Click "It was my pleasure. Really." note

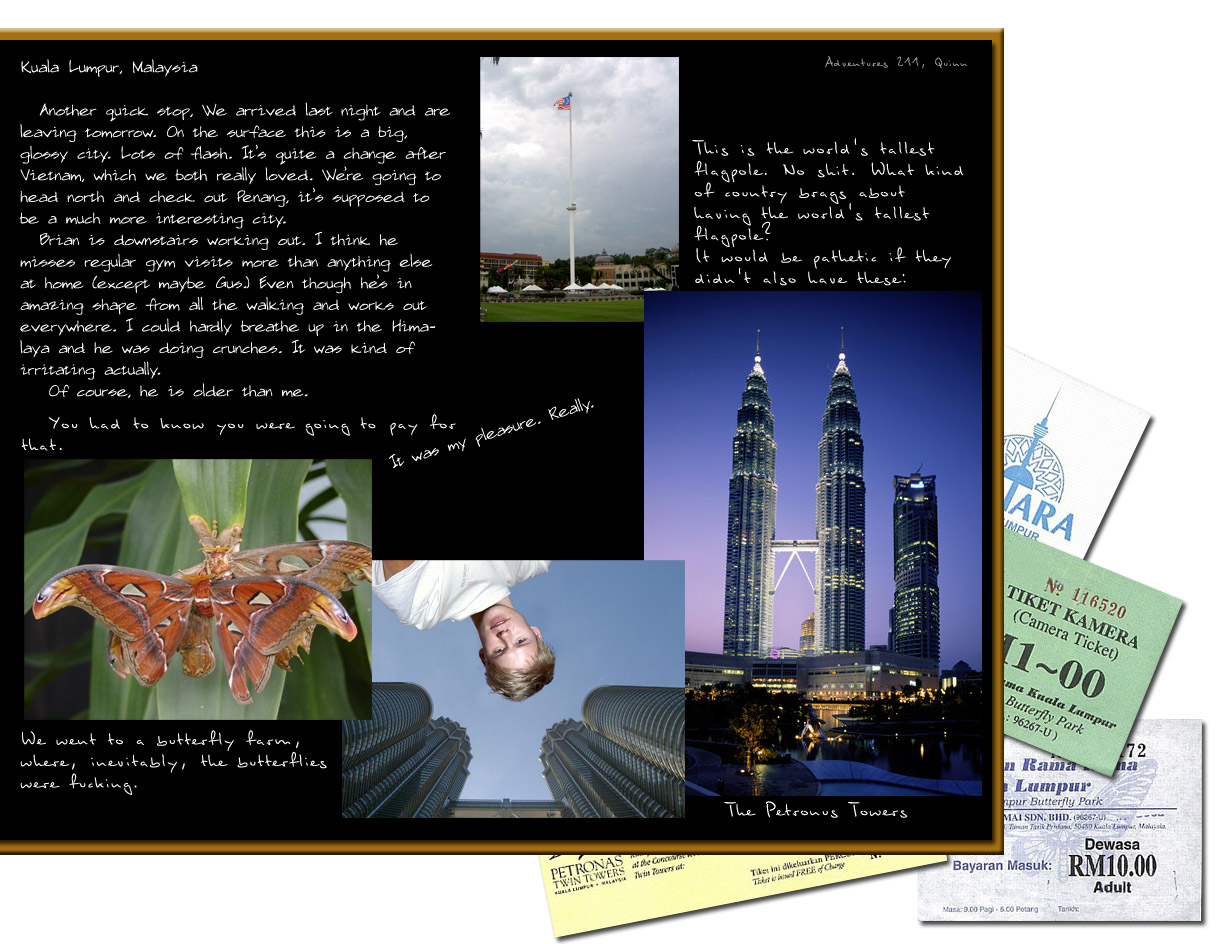pyautogui.click(x=493, y=435)
